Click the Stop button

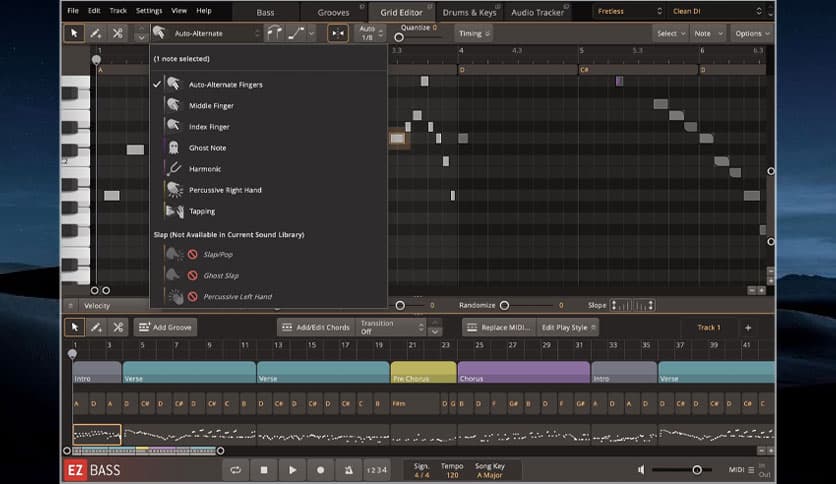pyautogui.click(x=264, y=470)
